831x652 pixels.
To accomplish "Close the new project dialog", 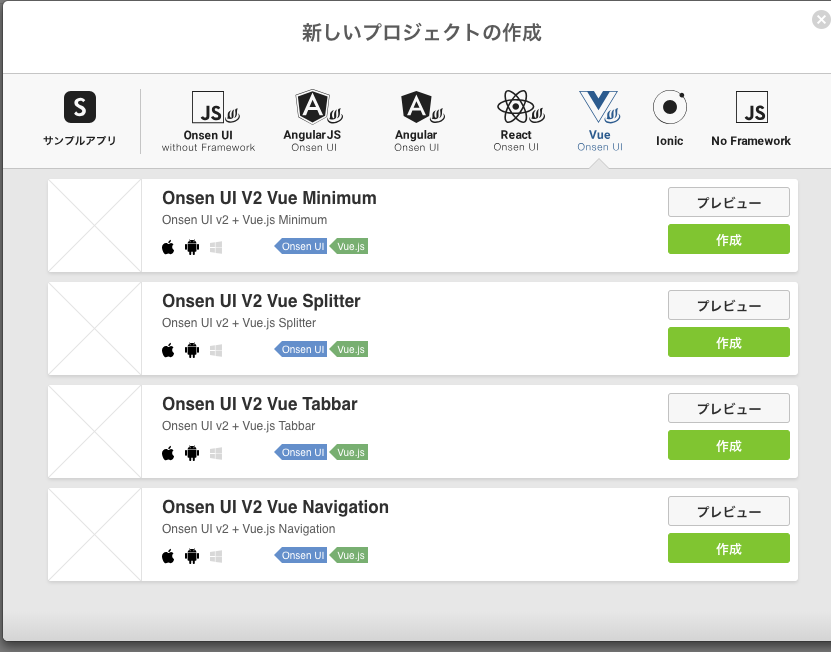I will 821,20.
